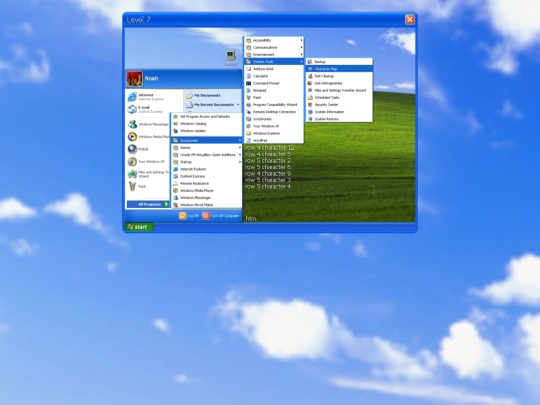Expand Oracle VM VirtualBox Guest Additions submenu

[207, 155]
